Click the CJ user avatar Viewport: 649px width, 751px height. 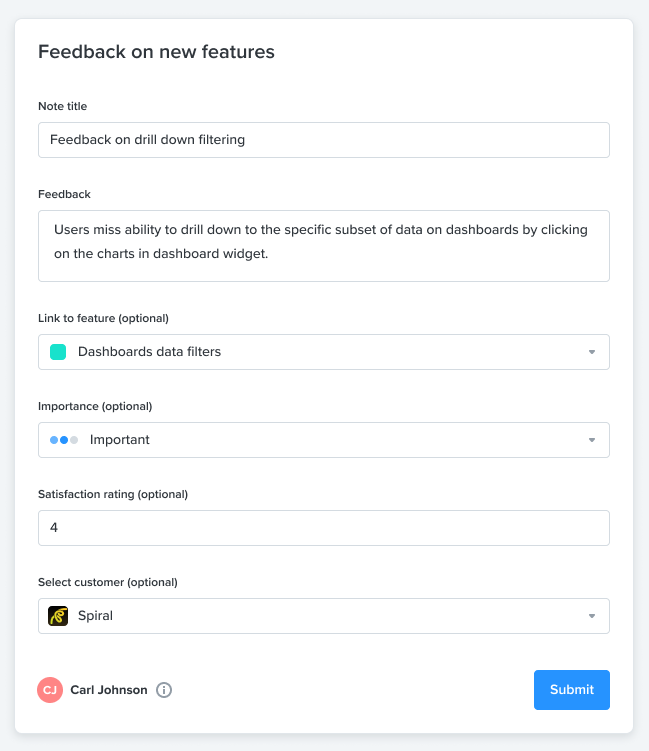pyautogui.click(x=50, y=690)
